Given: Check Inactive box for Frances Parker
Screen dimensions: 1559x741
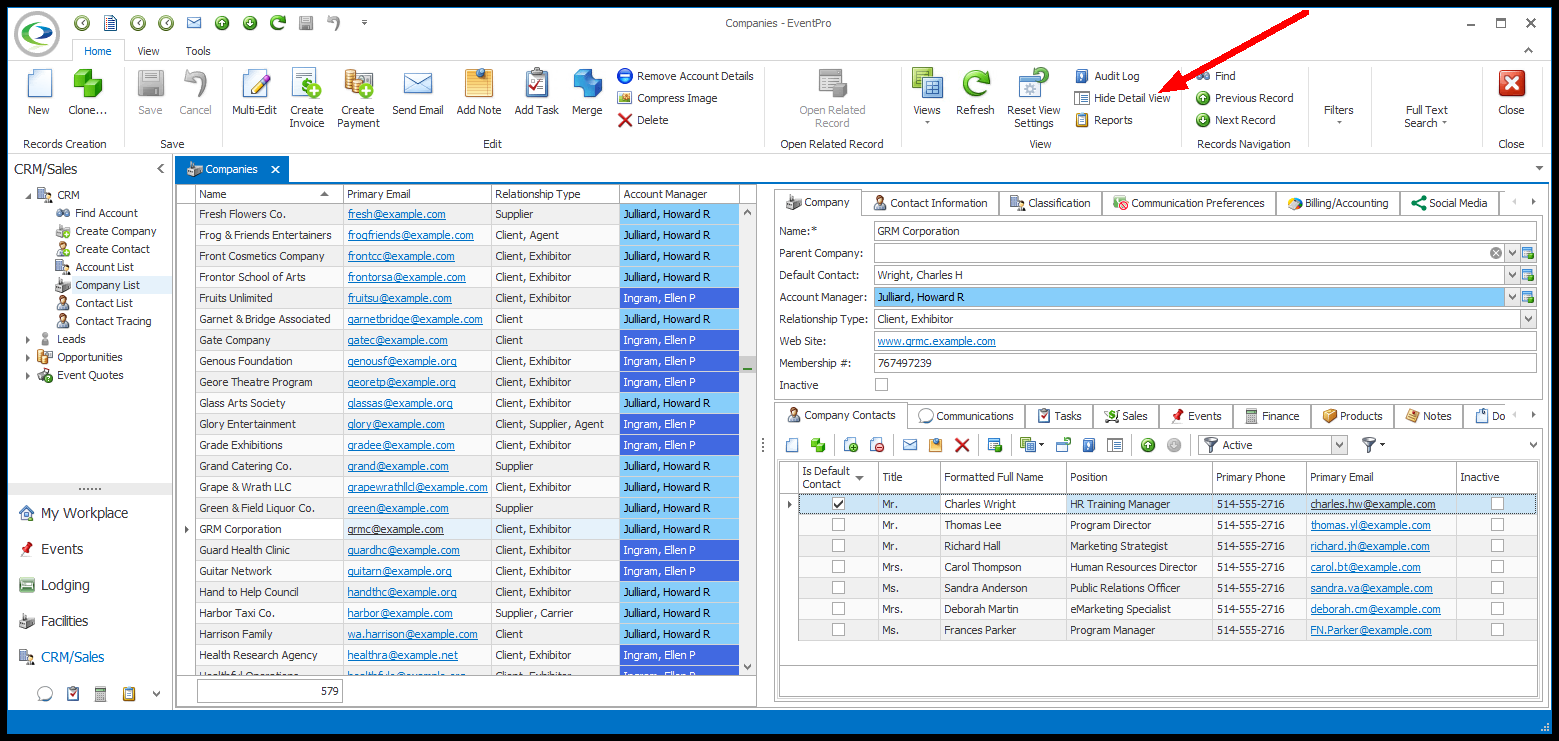Looking at the screenshot, I should (x=1497, y=630).
